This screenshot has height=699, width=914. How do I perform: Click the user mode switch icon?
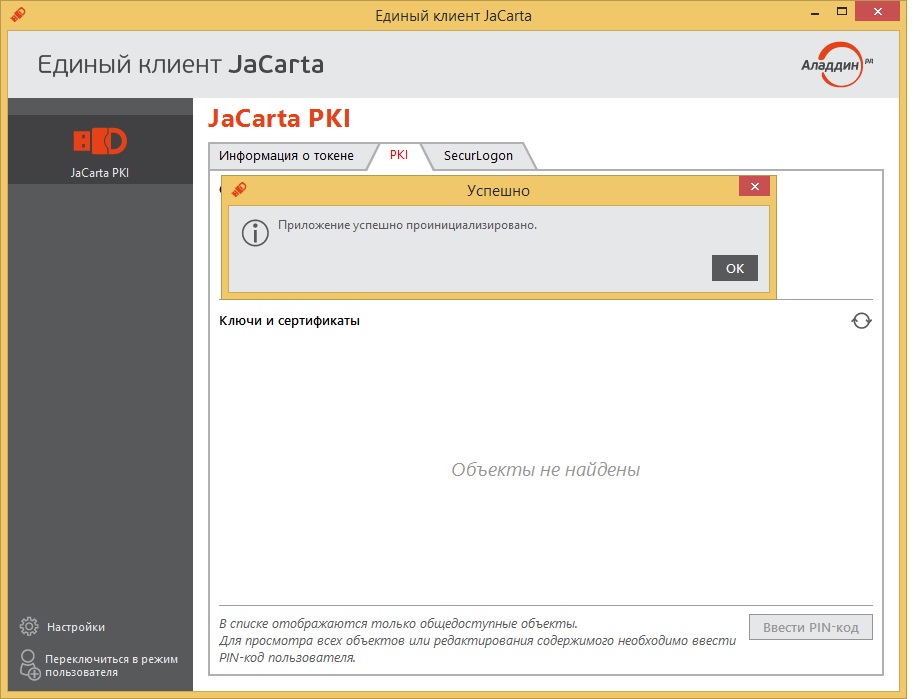30,665
